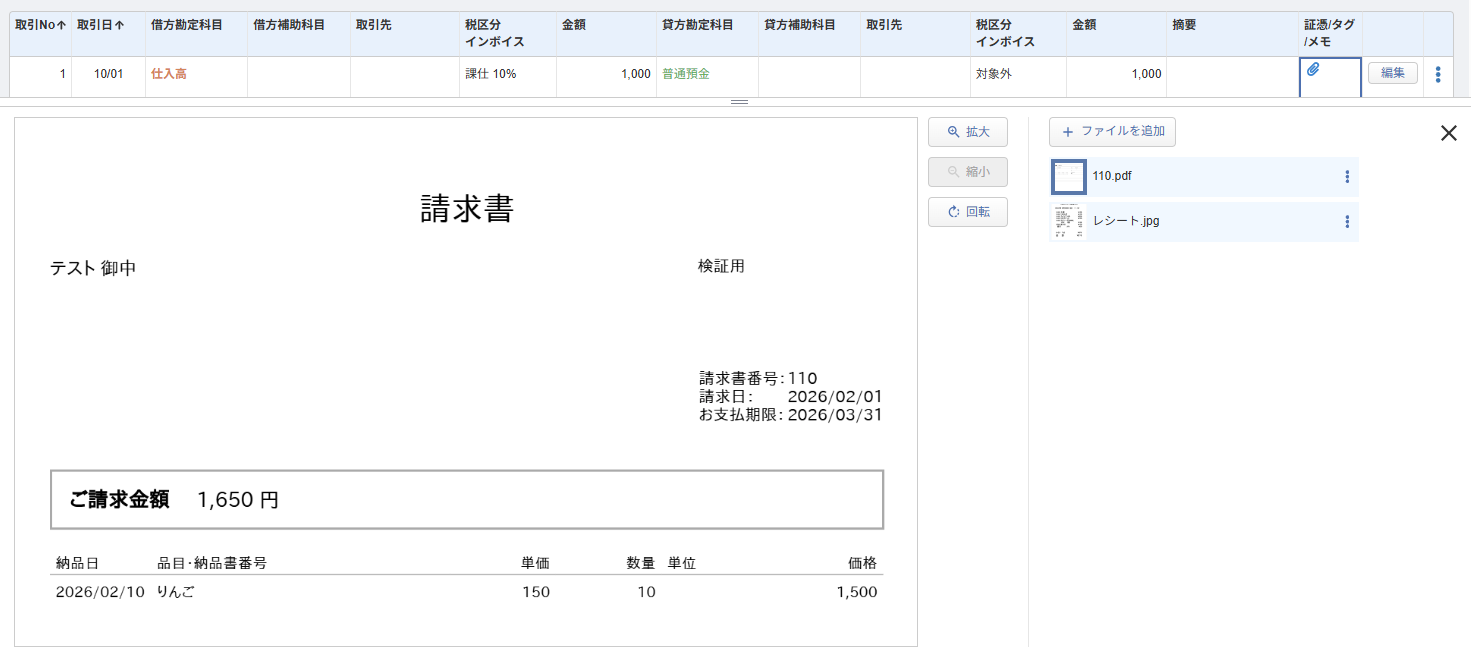Click ファイルを追加 to add file
This screenshot has width=1471, height=654.
tap(1112, 132)
